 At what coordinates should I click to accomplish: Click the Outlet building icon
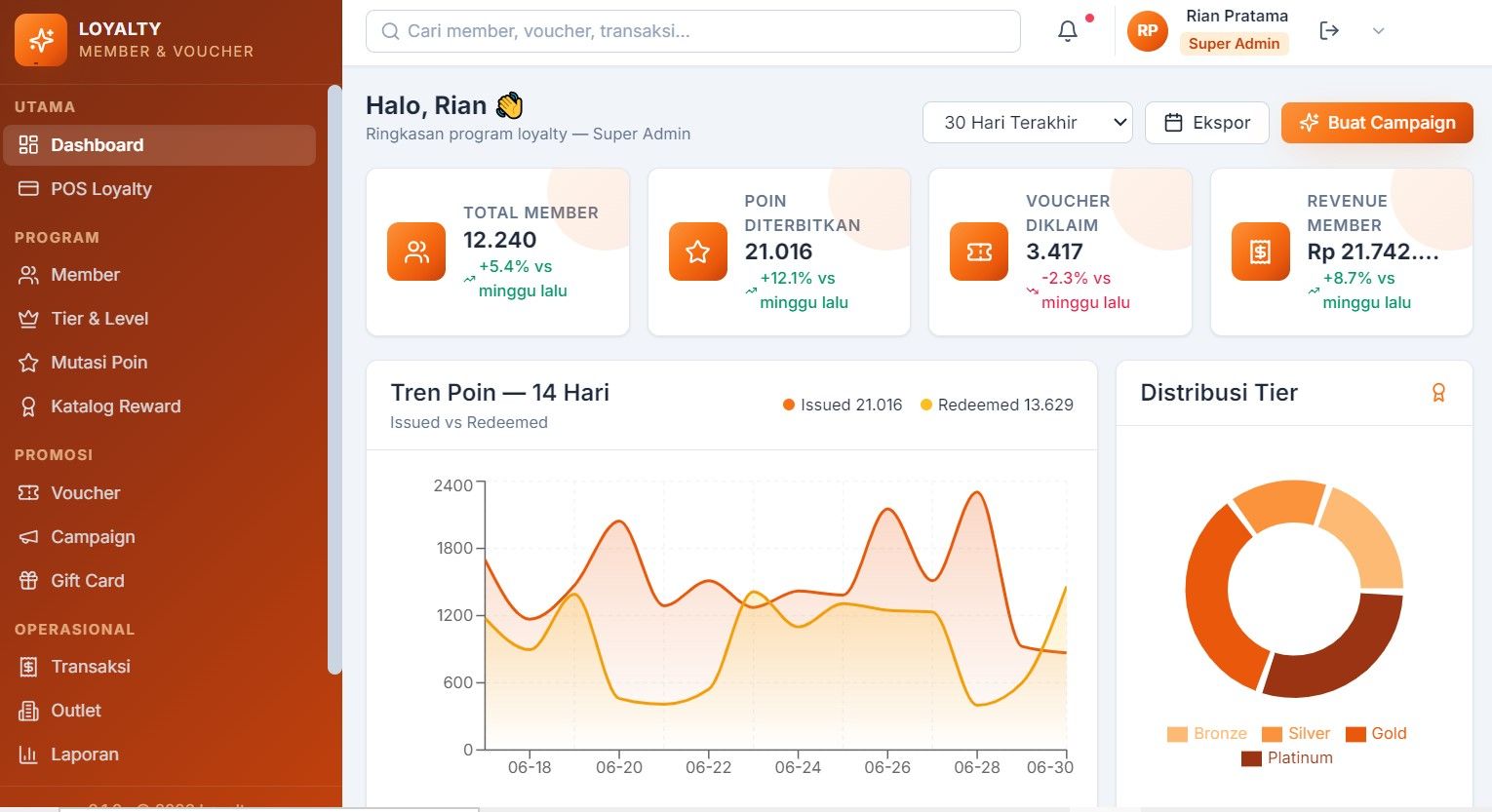(x=28, y=711)
